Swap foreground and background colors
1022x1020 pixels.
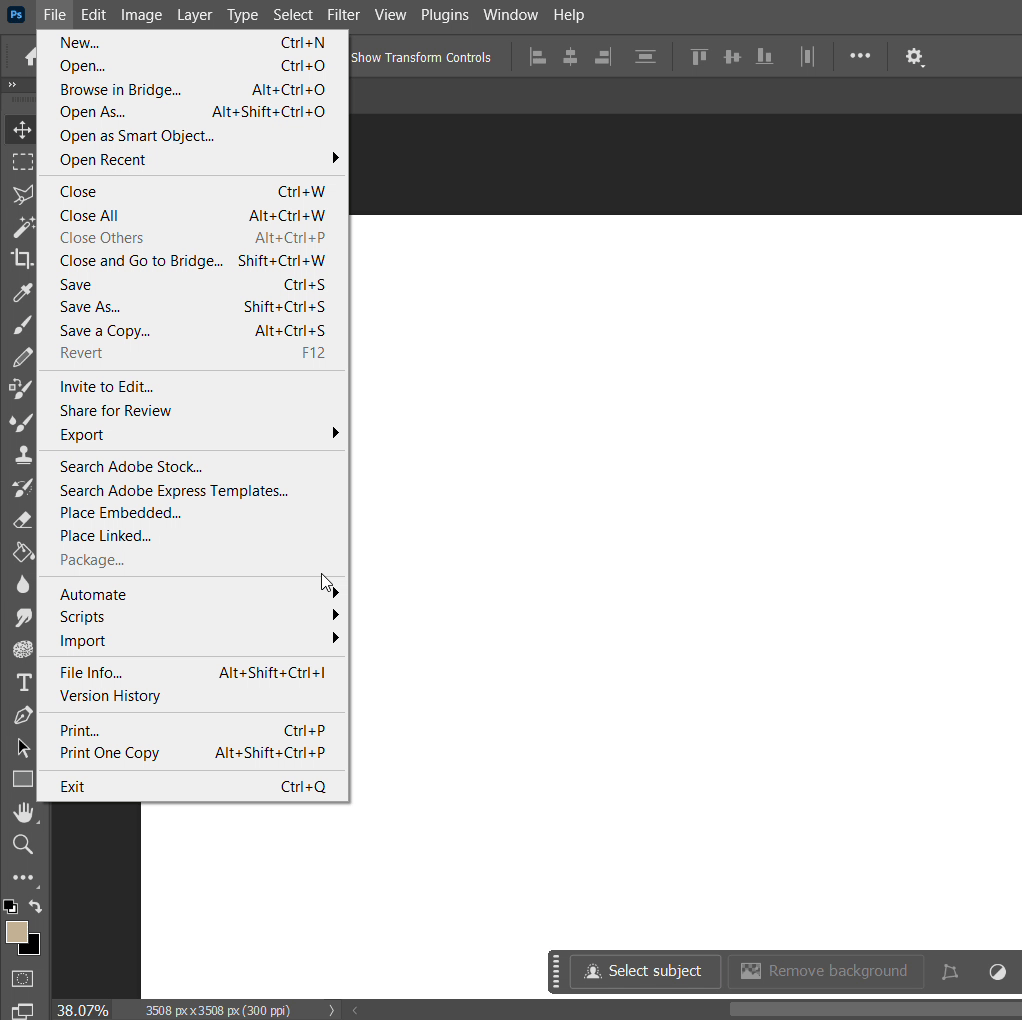pos(35,907)
